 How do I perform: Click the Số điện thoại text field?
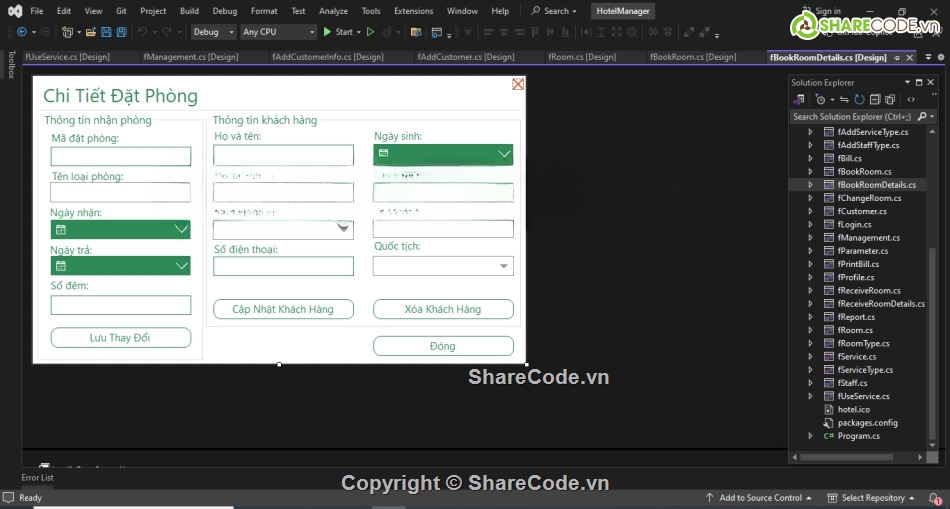coord(283,266)
